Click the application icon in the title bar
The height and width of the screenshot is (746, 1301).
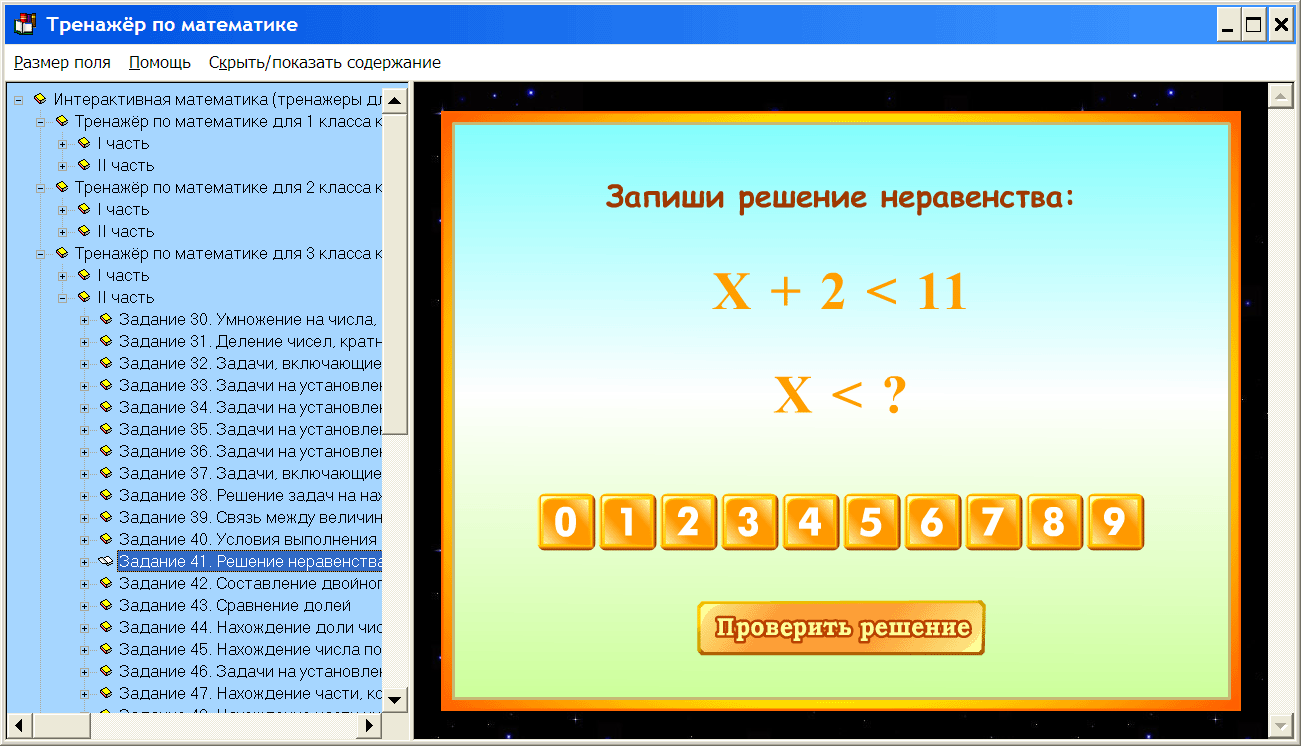(x=22, y=23)
